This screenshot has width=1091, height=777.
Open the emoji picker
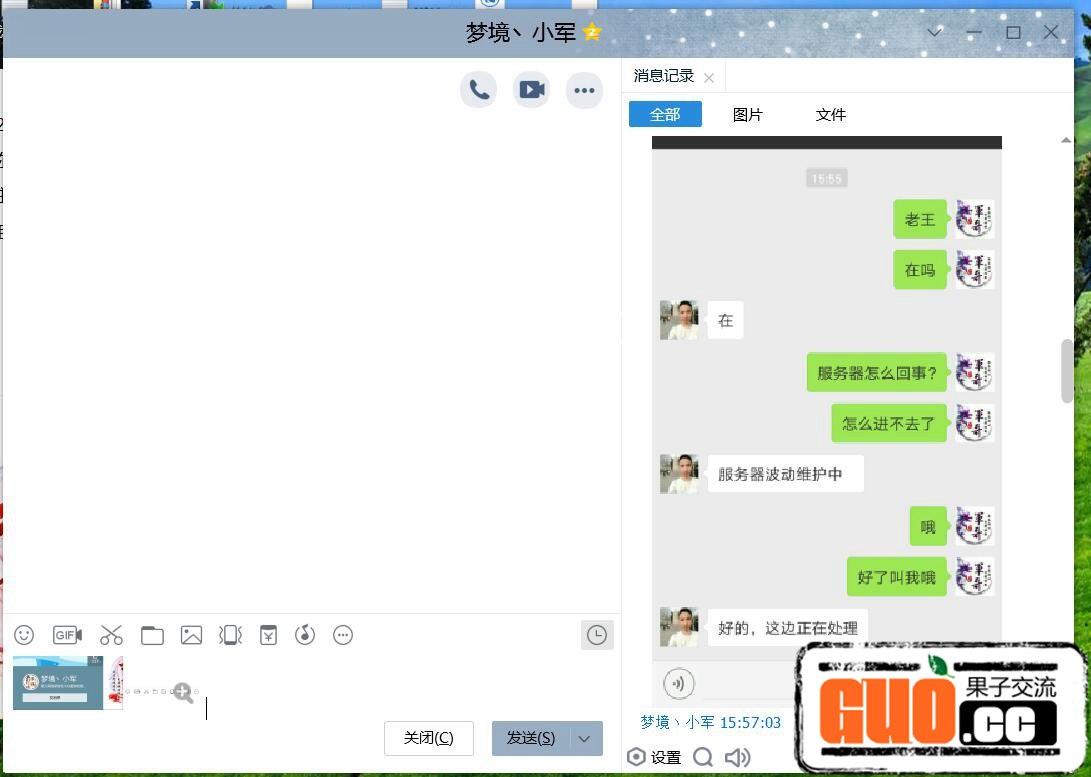point(24,635)
